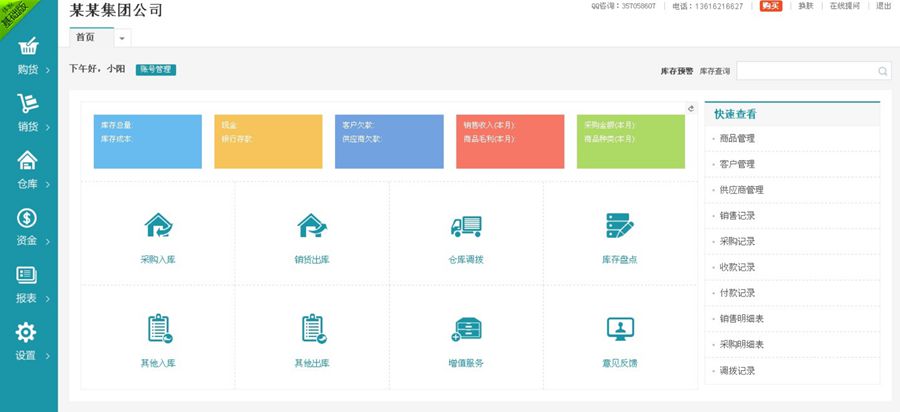Refresh the summary cards panel
900x412 pixels.
690,108
